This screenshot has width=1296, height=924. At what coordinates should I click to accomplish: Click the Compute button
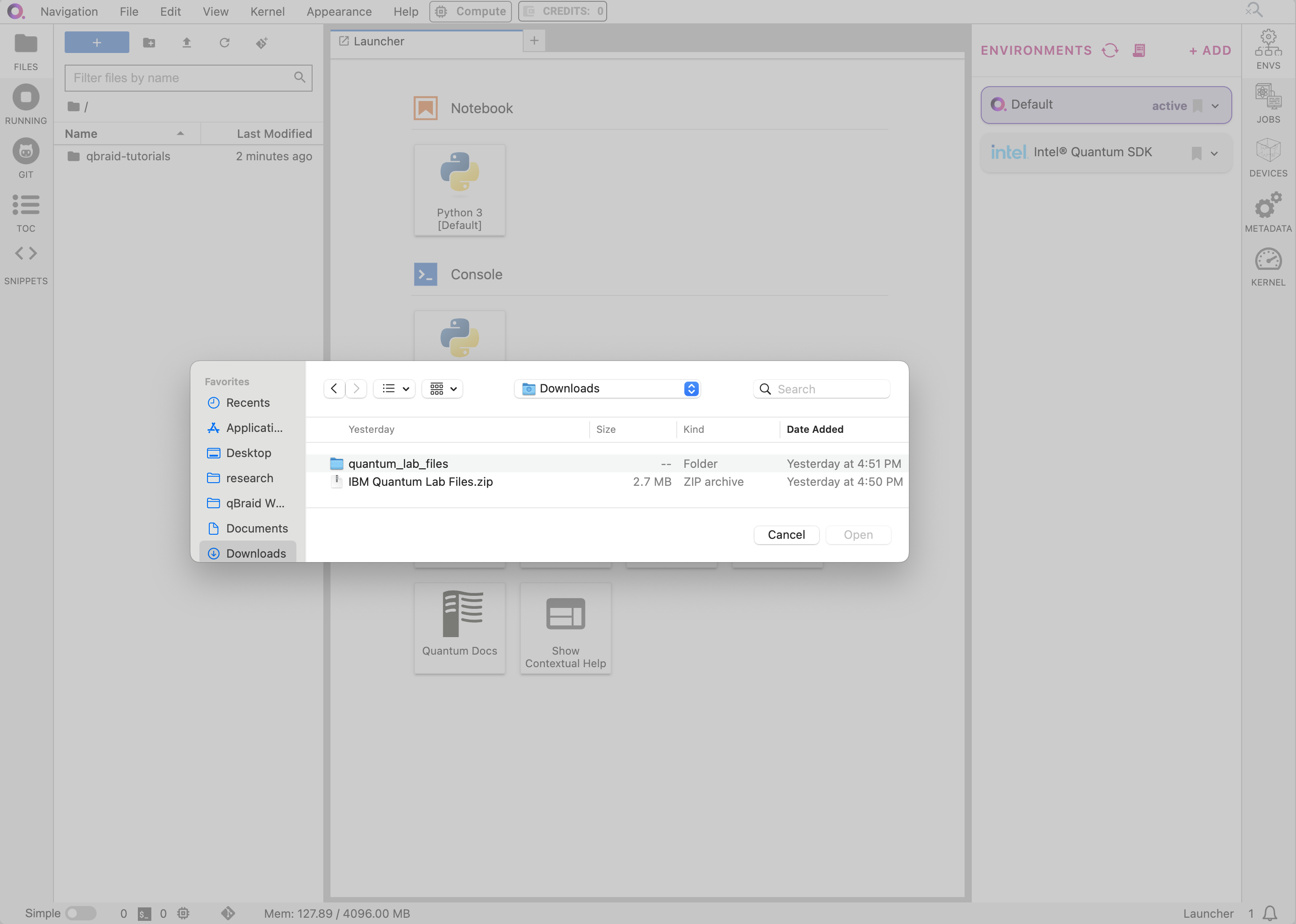pyautogui.click(x=471, y=11)
